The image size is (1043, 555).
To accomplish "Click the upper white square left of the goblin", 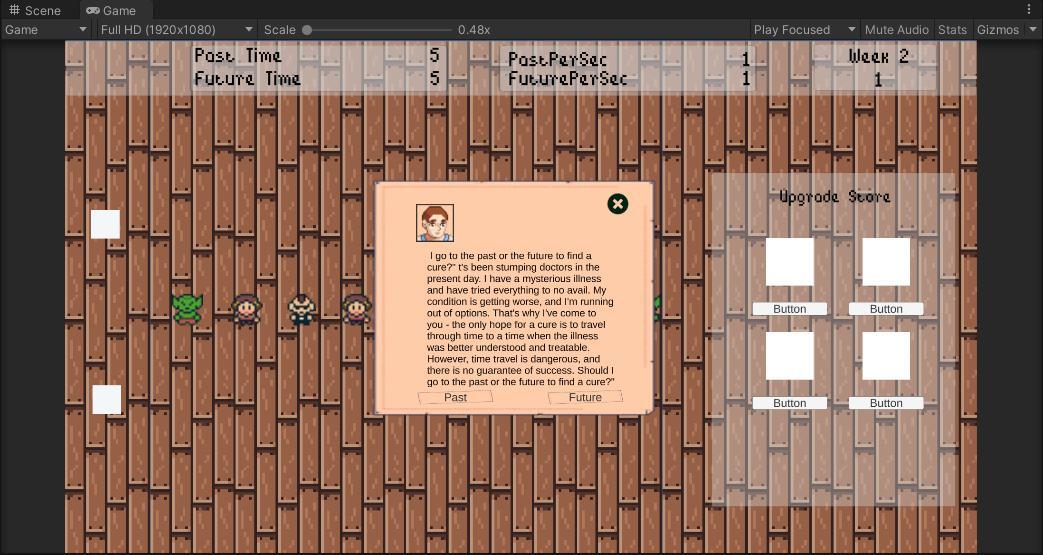I will pos(105,224).
